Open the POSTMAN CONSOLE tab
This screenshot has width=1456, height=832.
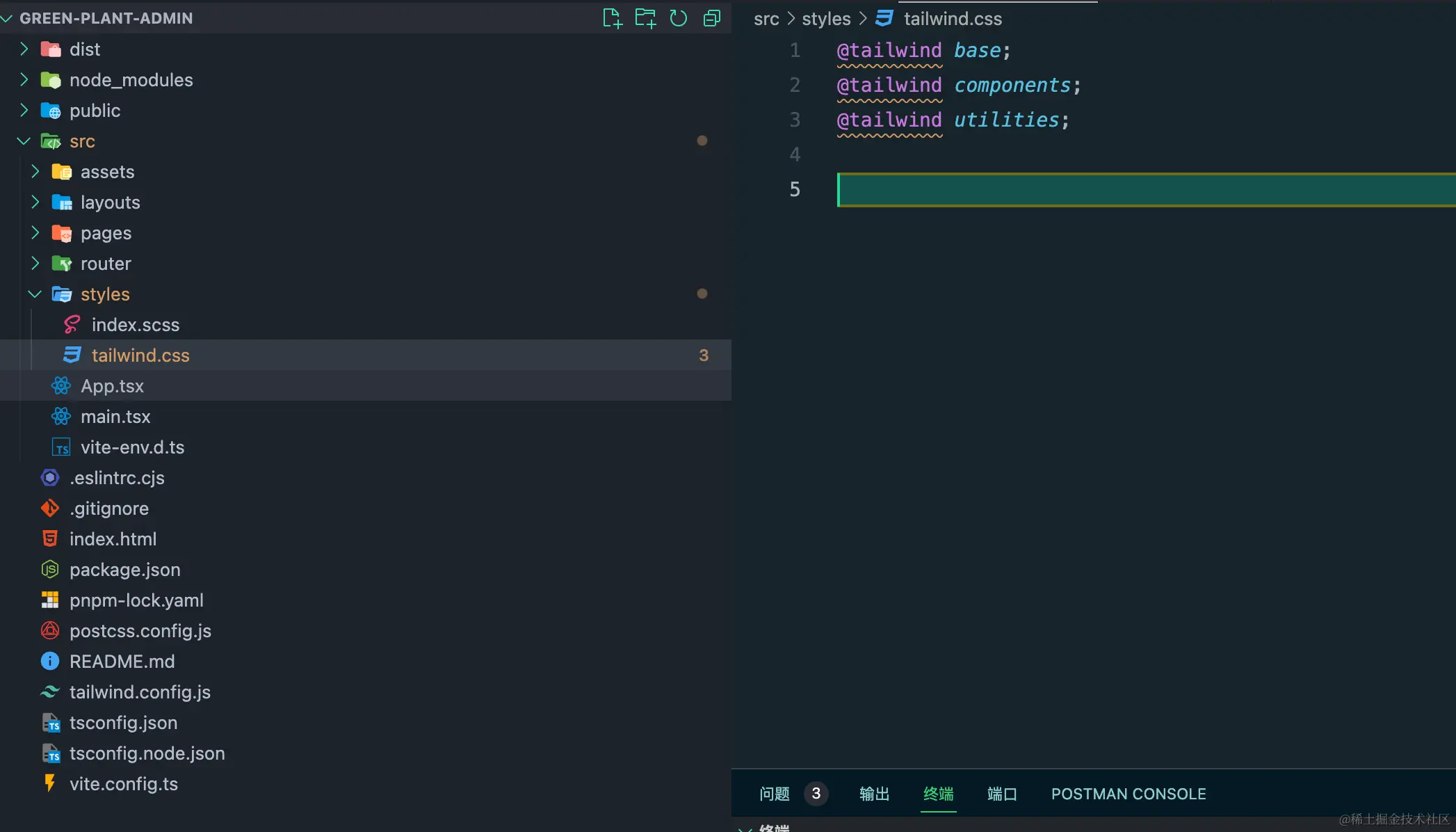pos(1129,794)
